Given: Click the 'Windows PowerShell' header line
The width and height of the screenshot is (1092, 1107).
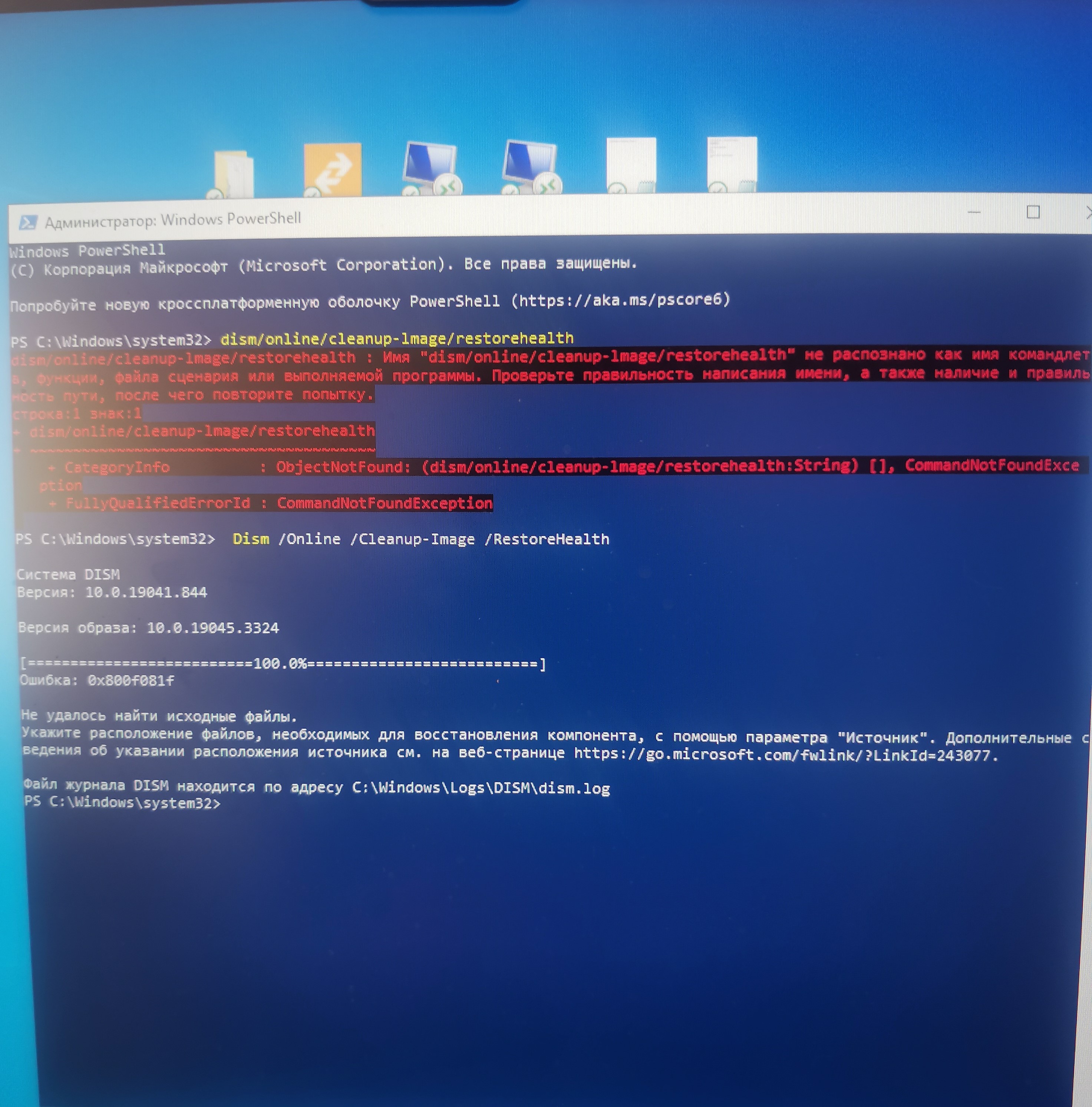Looking at the screenshot, I should tap(87, 251).
